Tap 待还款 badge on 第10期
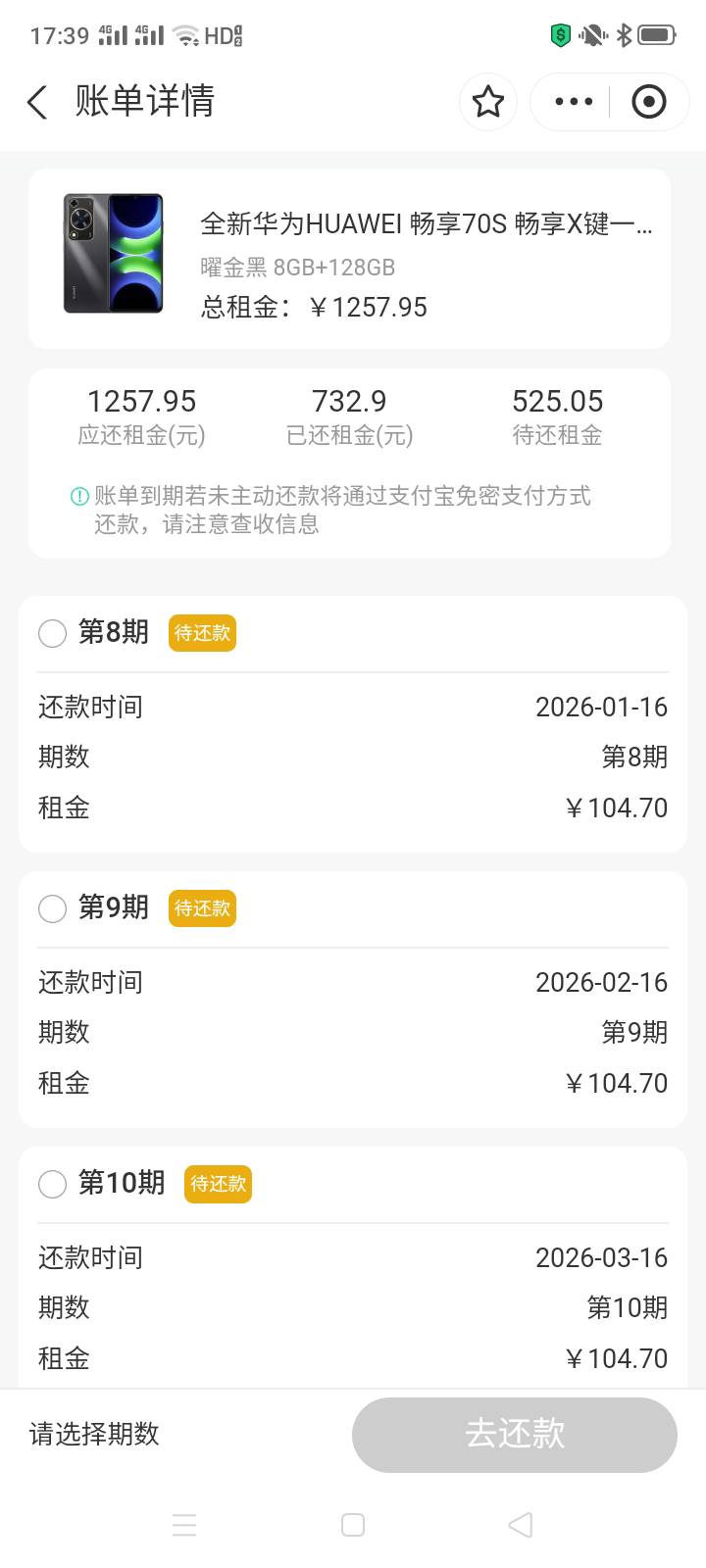The height and width of the screenshot is (1568, 706). 218,1184
